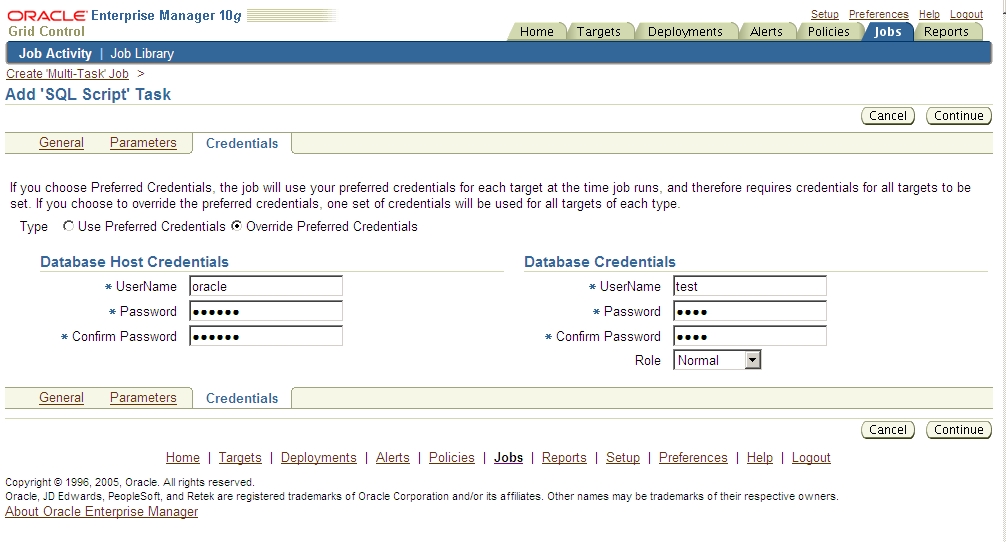Click Preferences link in the footer
The height and width of the screenshot is (542, 1006).
(x=693, y=457)
